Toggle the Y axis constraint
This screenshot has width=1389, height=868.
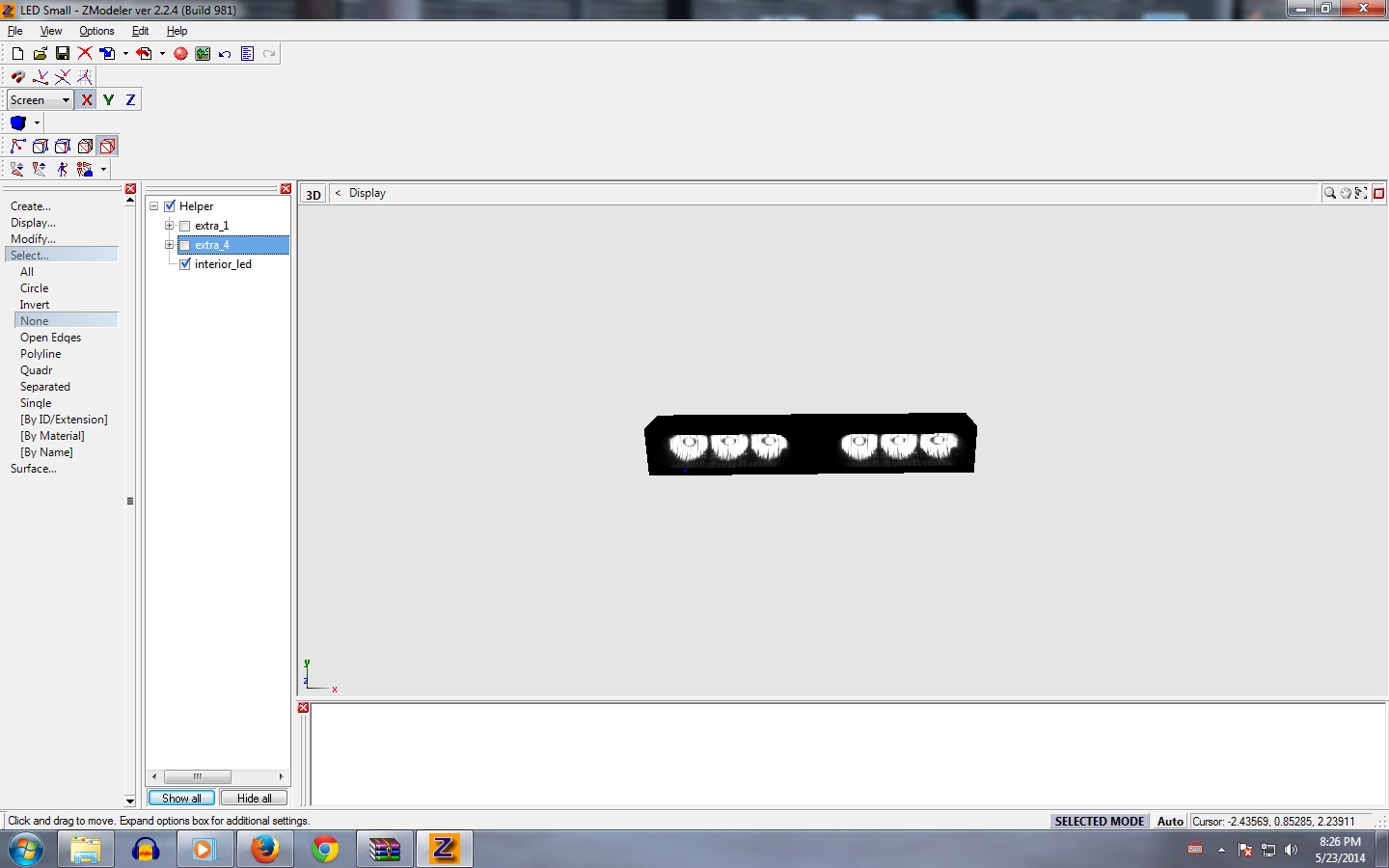coord(108,100)
